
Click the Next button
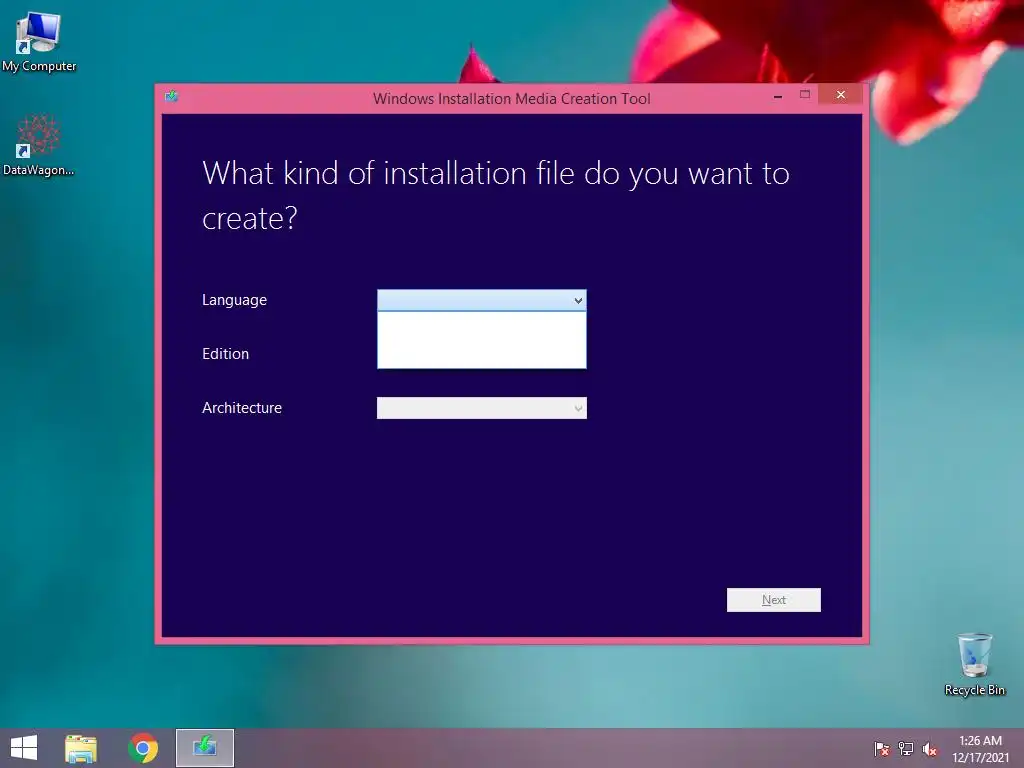(773, 600)
